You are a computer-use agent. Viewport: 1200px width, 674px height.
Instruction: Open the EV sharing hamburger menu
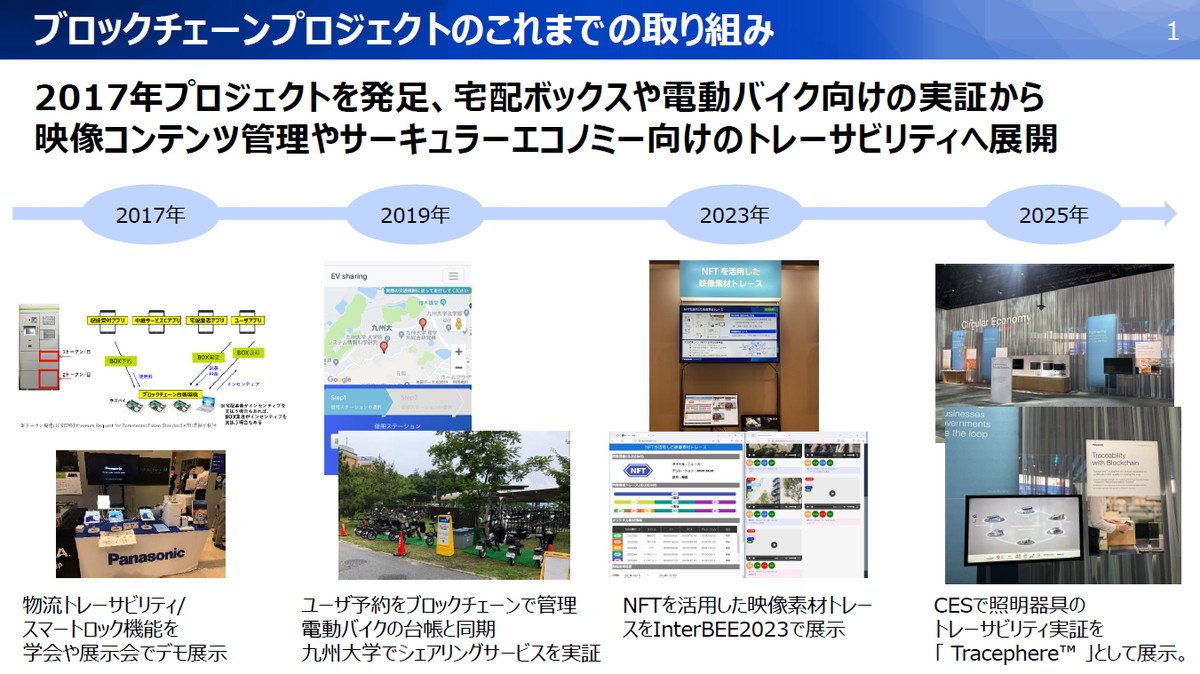[453, 277]
